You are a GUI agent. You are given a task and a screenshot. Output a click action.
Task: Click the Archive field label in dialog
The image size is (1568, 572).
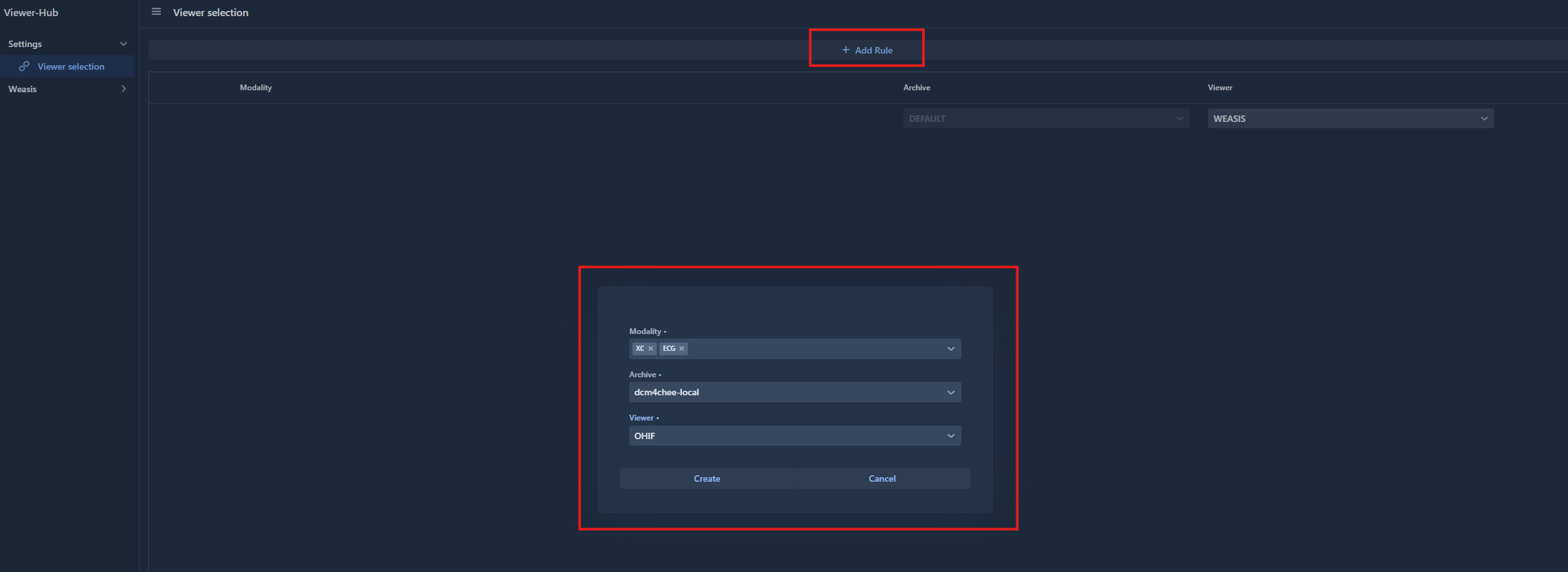643,375
